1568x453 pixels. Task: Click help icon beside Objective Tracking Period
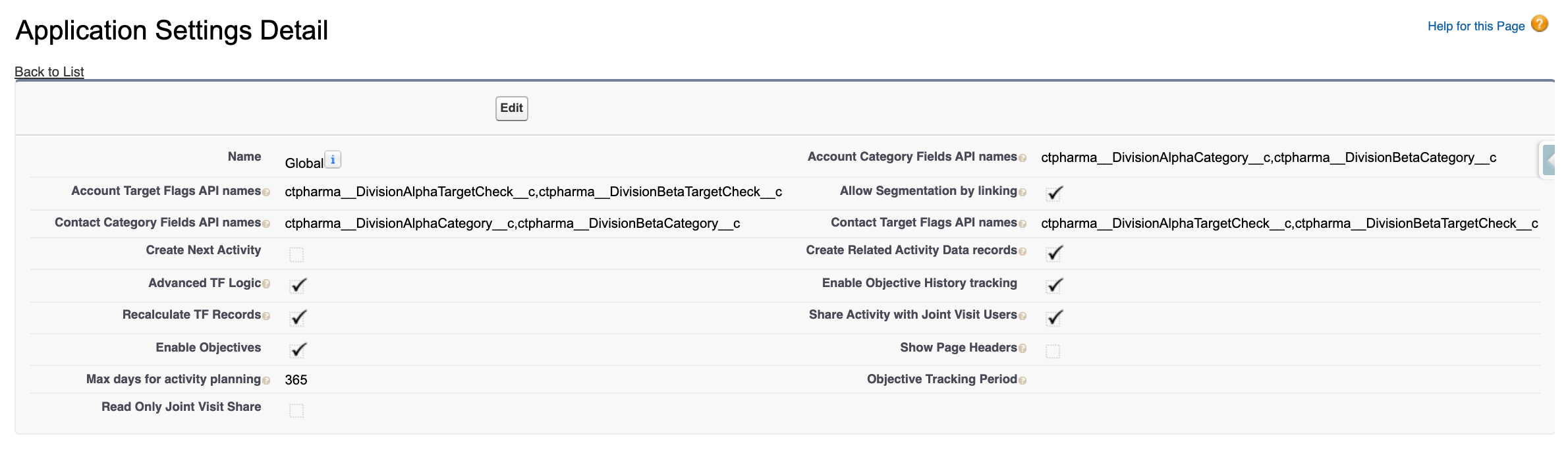pyautogui.click(x=1022, y=381)
